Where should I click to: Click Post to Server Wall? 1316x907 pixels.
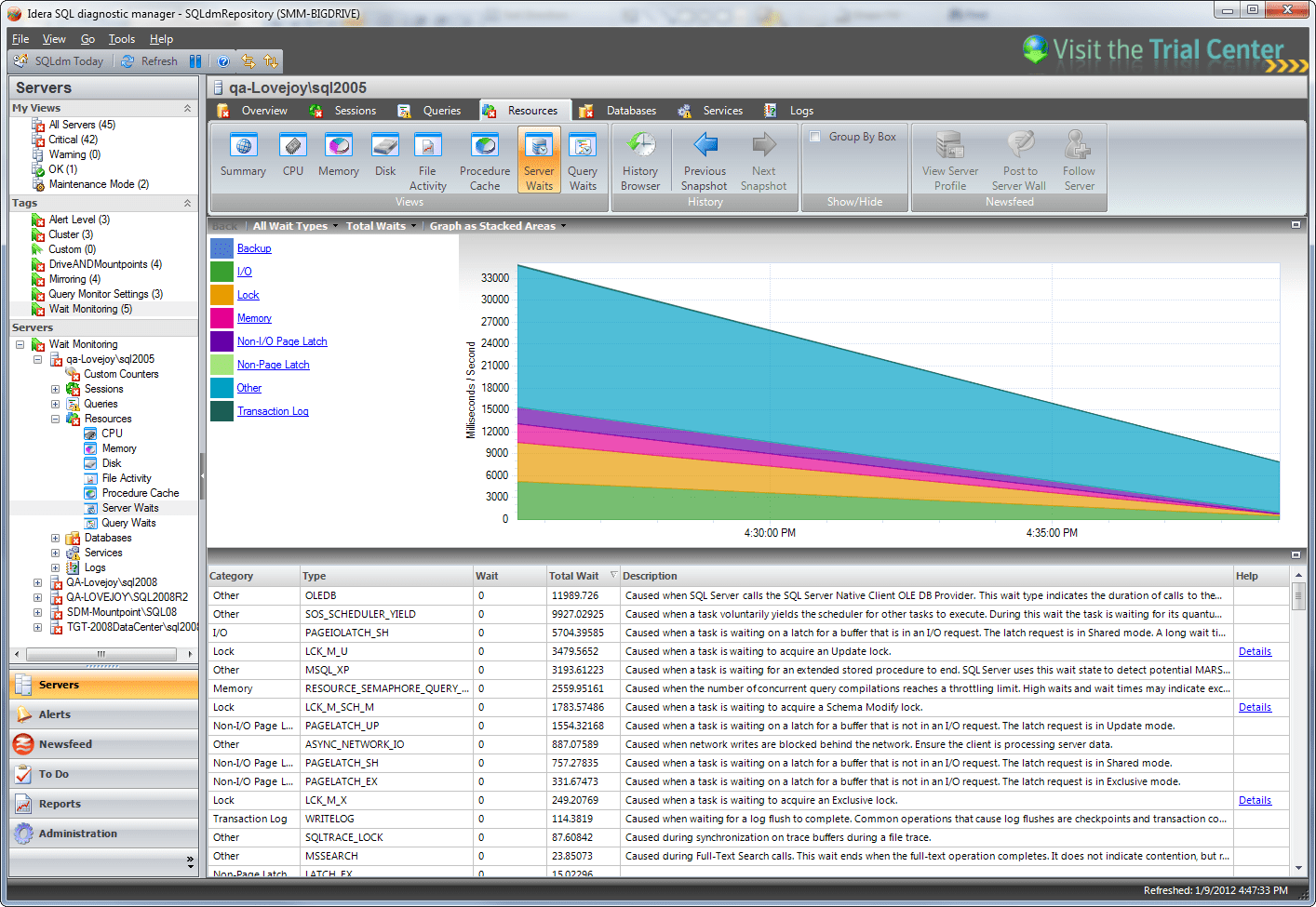(1017, 158)
